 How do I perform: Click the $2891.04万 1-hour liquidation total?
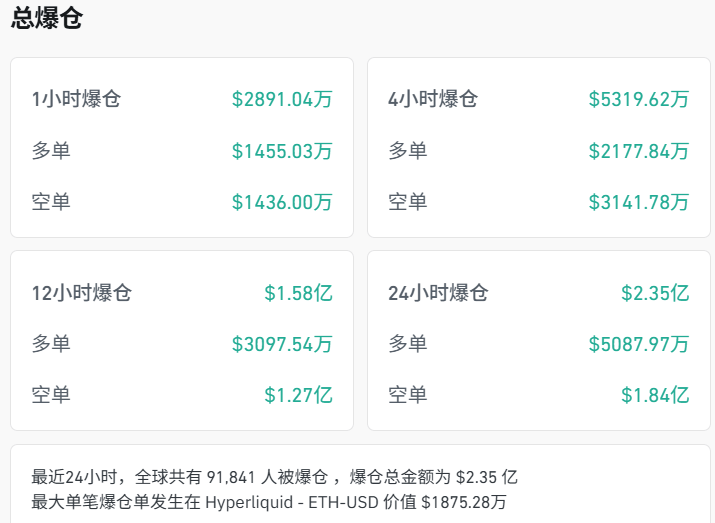click(282, 99)
